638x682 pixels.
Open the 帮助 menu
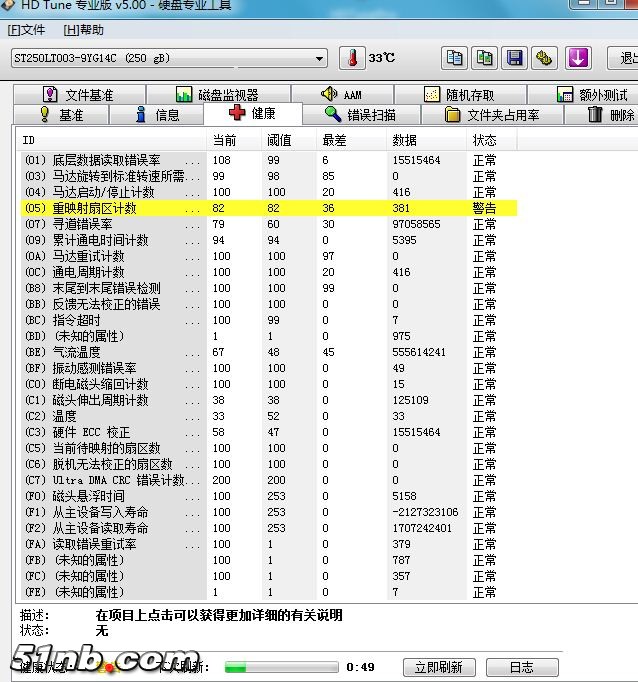(x=83, y=30)
